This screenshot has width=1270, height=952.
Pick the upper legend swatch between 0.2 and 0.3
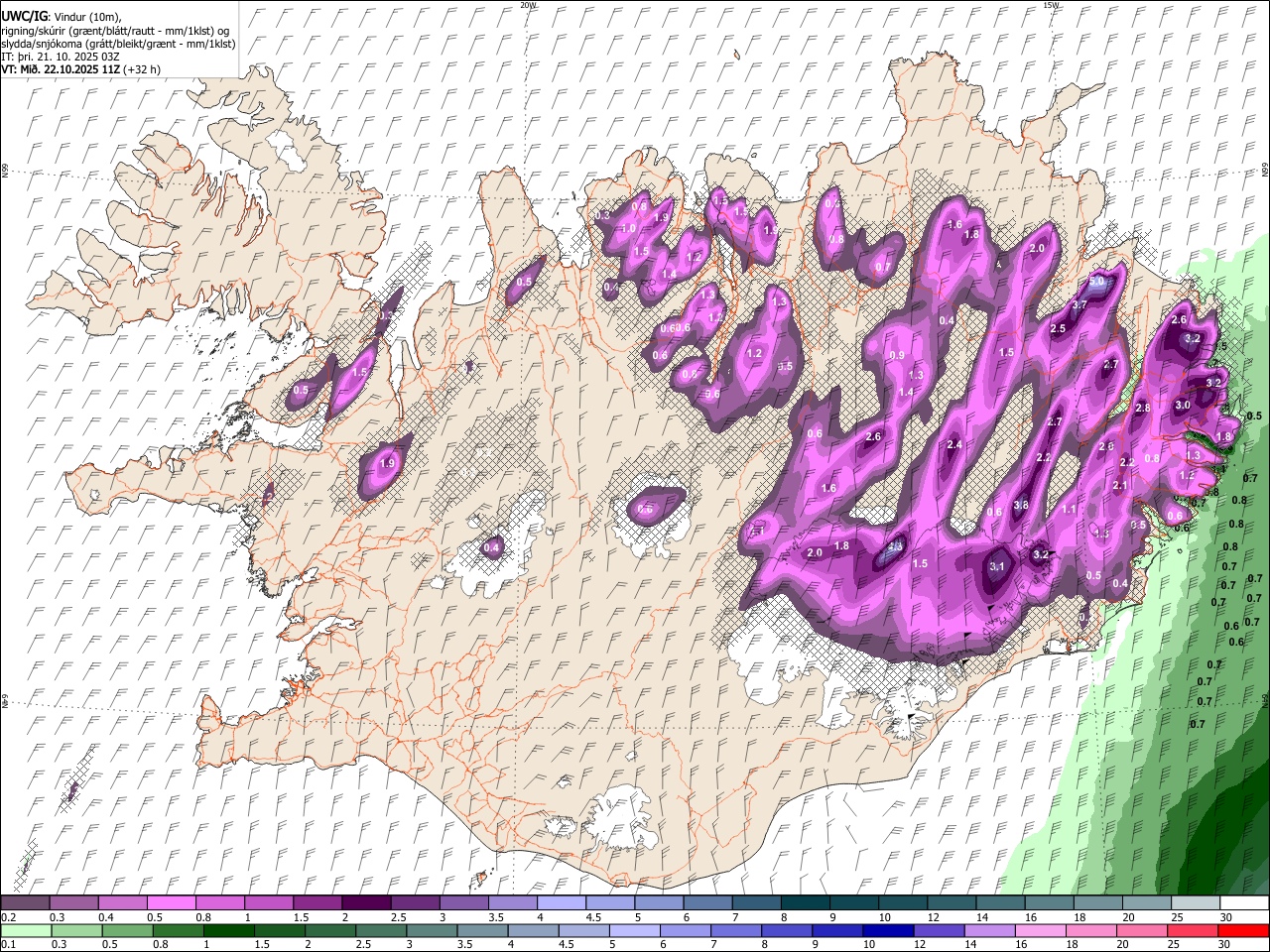click(25, 902)
